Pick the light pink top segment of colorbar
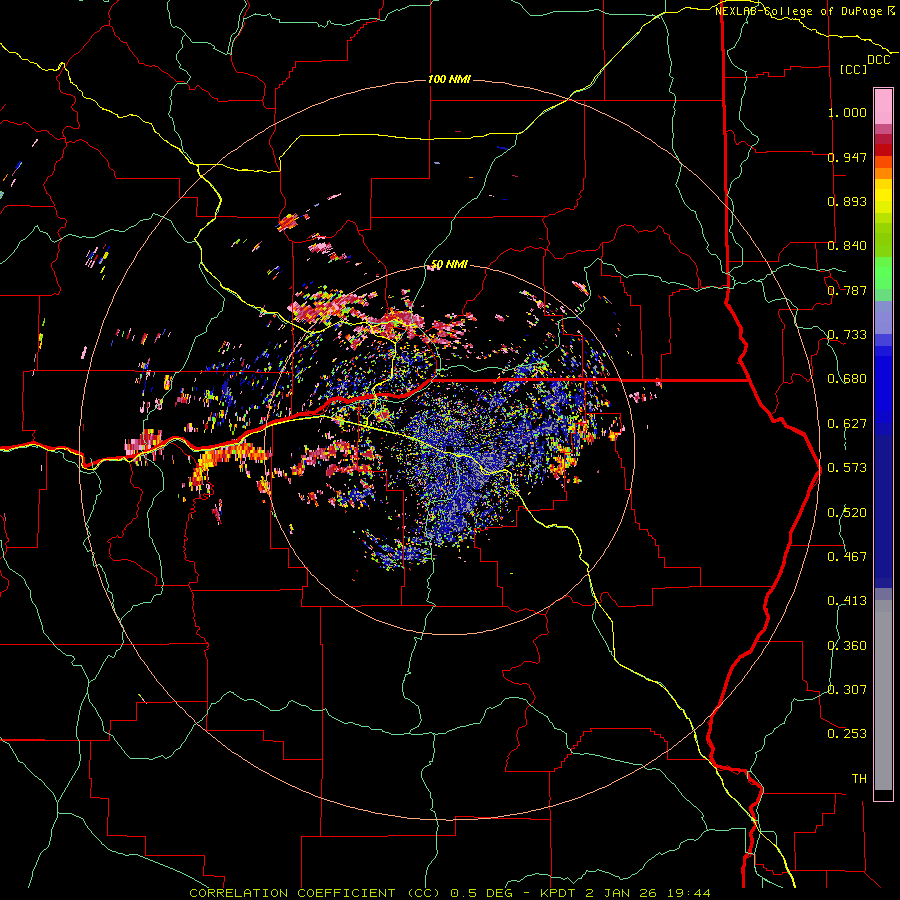 pos(883,107)
